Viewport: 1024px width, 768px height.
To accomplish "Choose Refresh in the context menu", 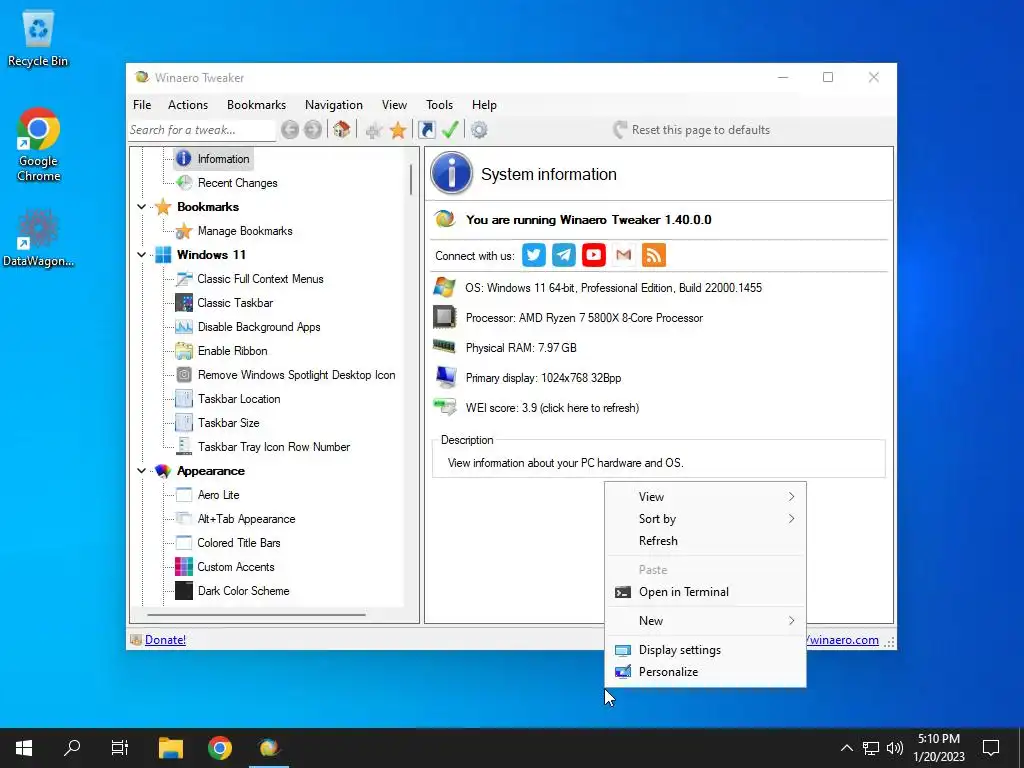I will click(705, 541).
